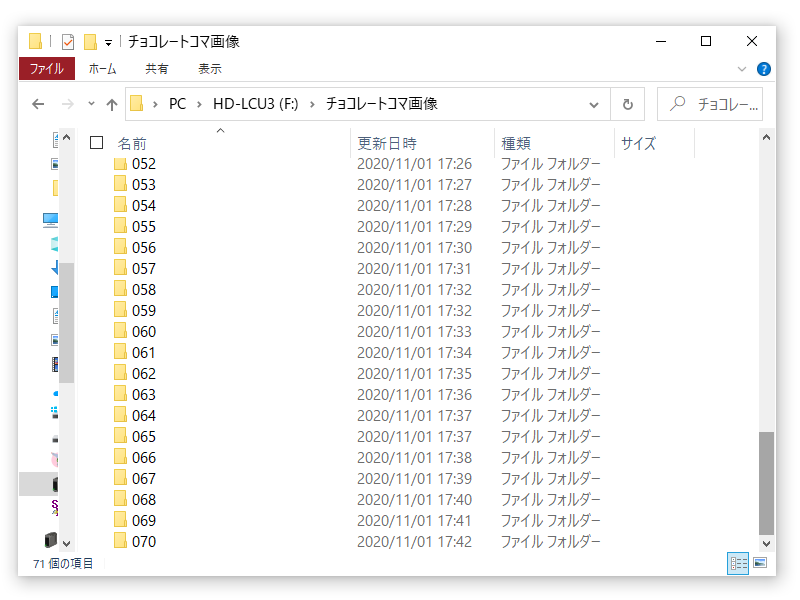Viewport: 800px width, 600px height.
Task: Toggle the select all items checkbox
Action: coord(96,143)
